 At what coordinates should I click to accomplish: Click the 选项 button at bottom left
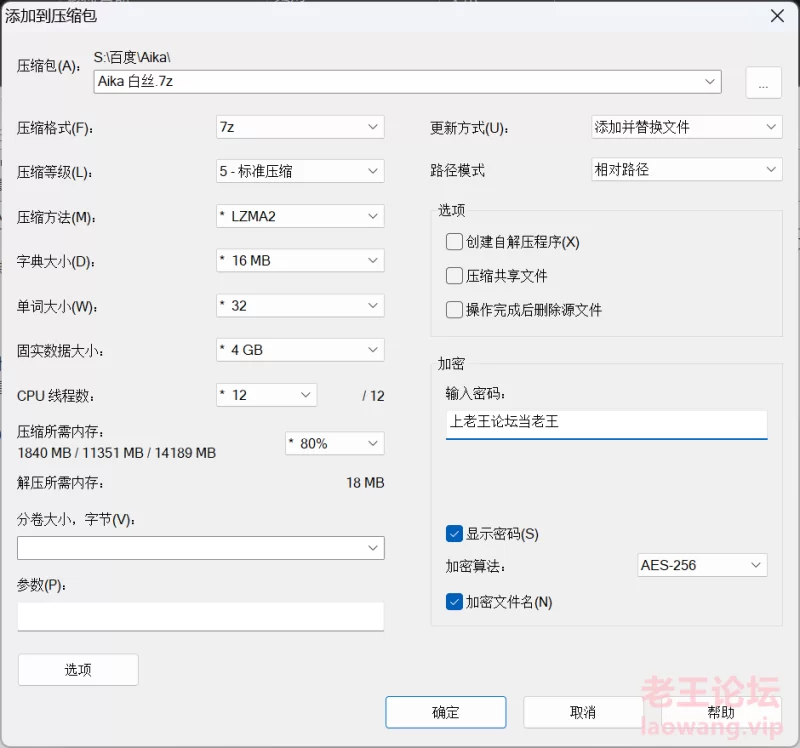pyautogui.click(x=78, y=669)
